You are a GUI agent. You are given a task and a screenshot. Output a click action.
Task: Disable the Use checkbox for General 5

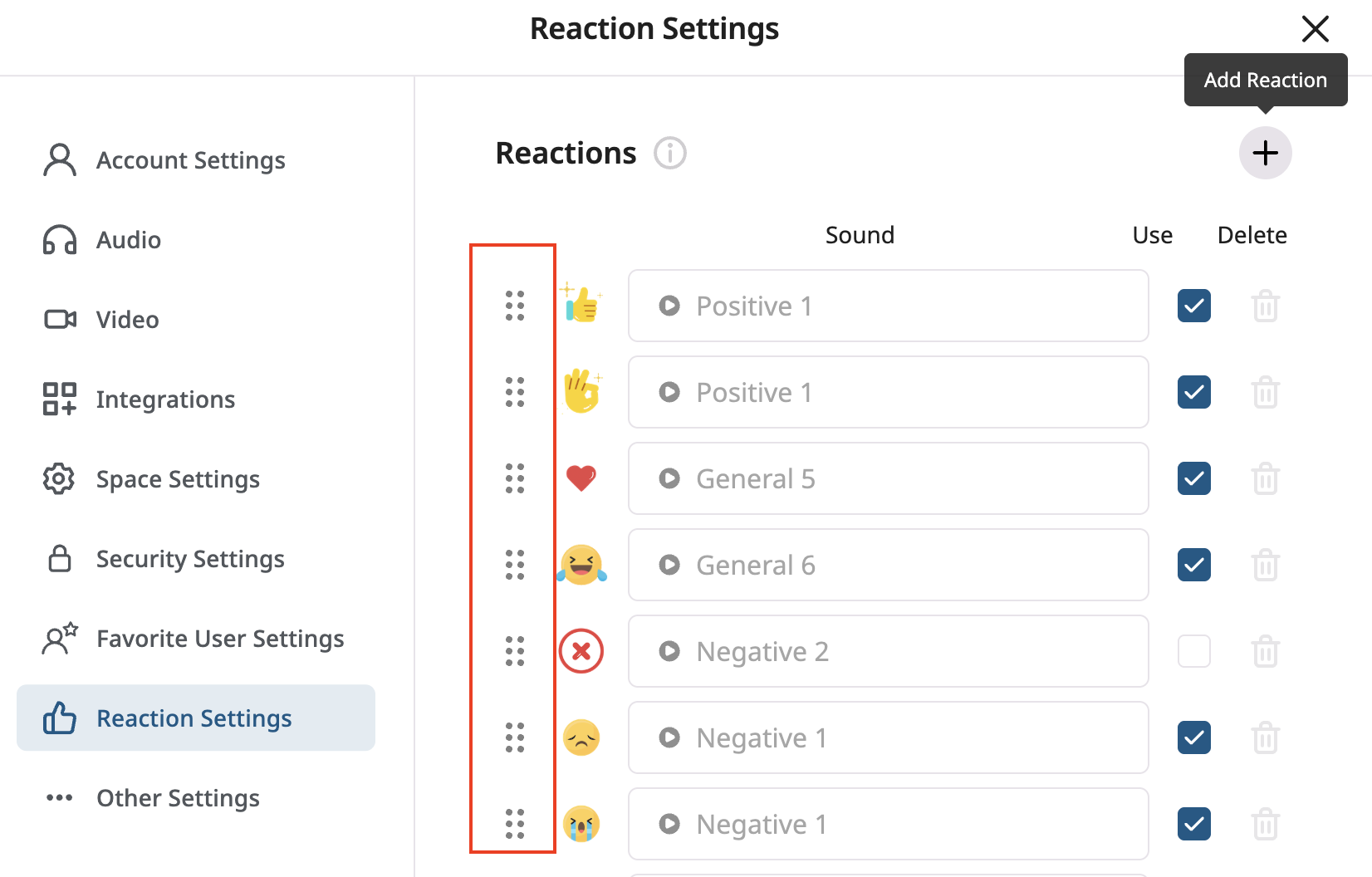pos(1193,478)
